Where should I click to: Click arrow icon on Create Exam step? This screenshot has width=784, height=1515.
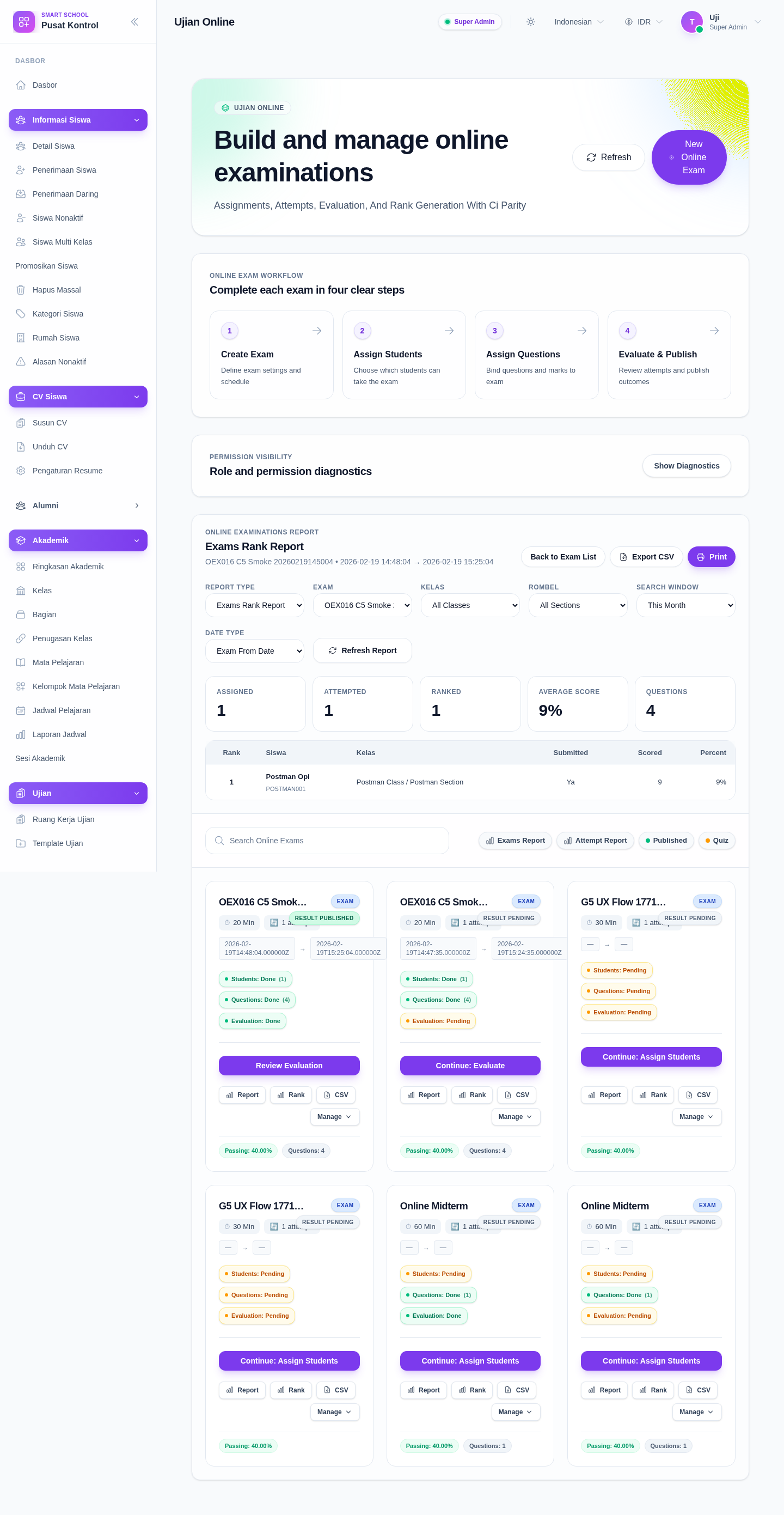317,331
